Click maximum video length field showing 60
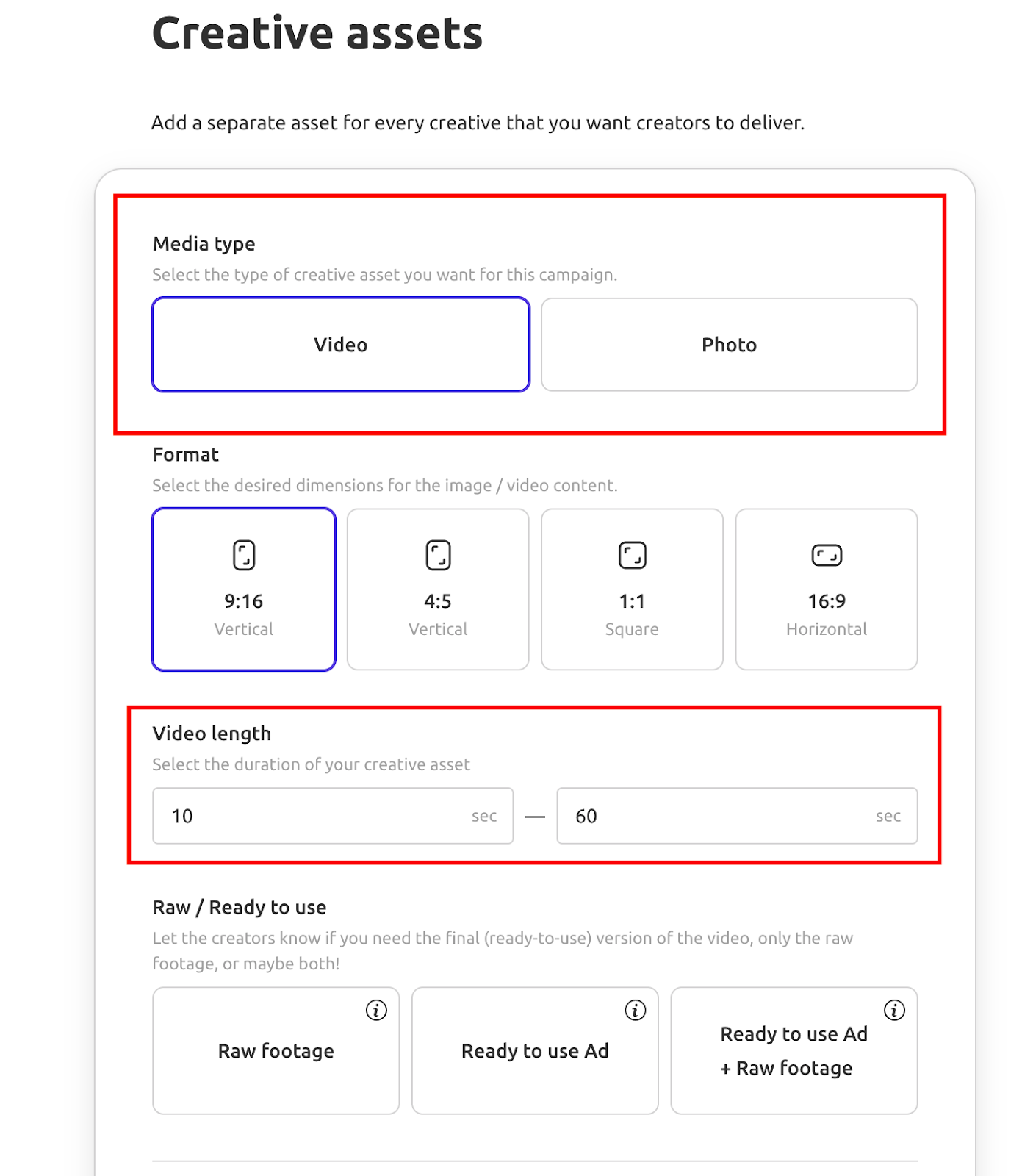Screen dimensions: 1022x1176 pyautogui.click(x=737, y=816)
